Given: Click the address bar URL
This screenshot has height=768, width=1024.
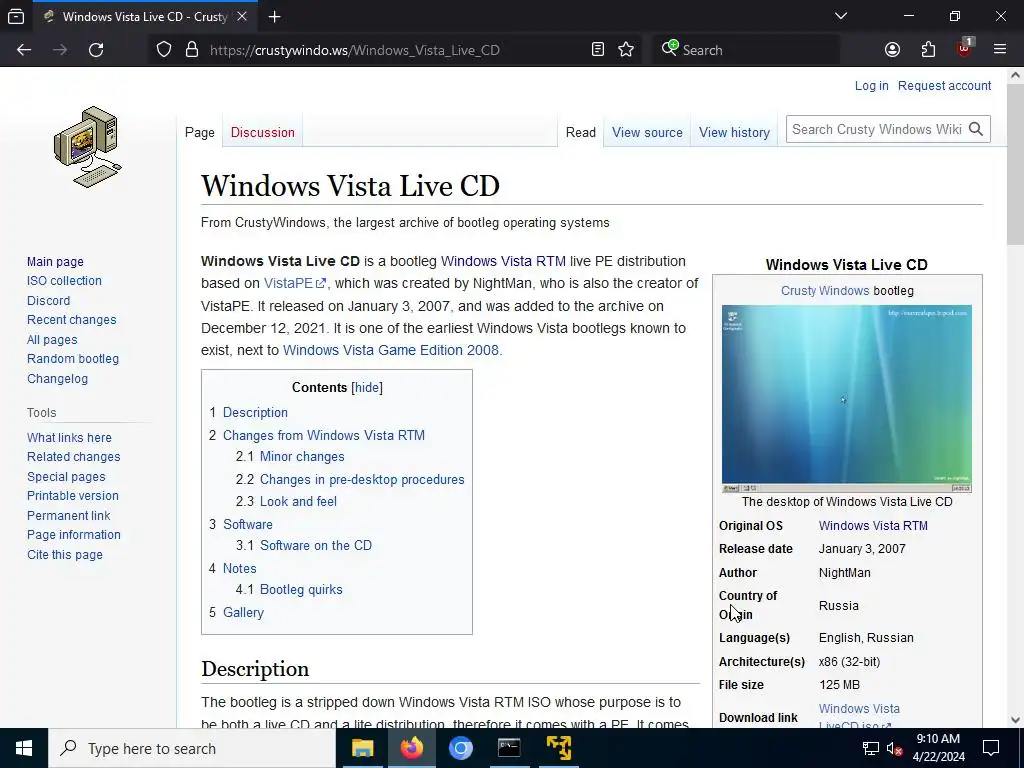Looking at the screenshot, I should [355, 50].
